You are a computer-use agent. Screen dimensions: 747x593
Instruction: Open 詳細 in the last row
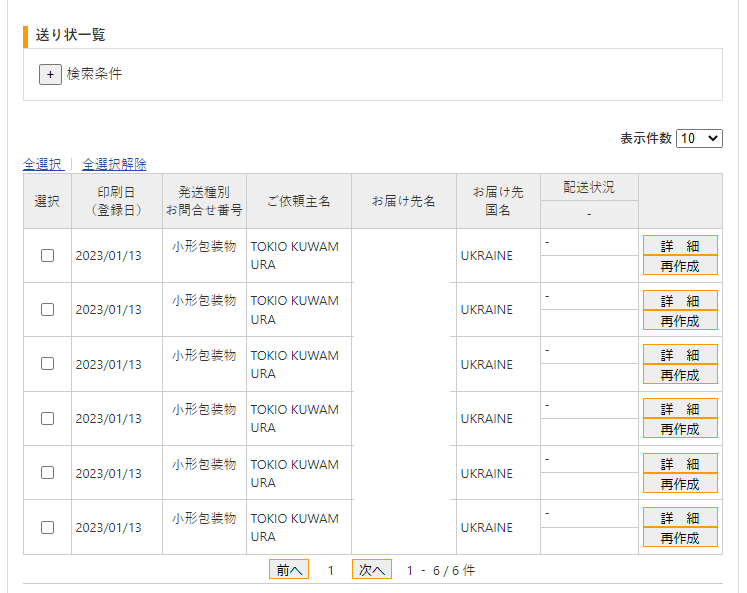[680, 517]
